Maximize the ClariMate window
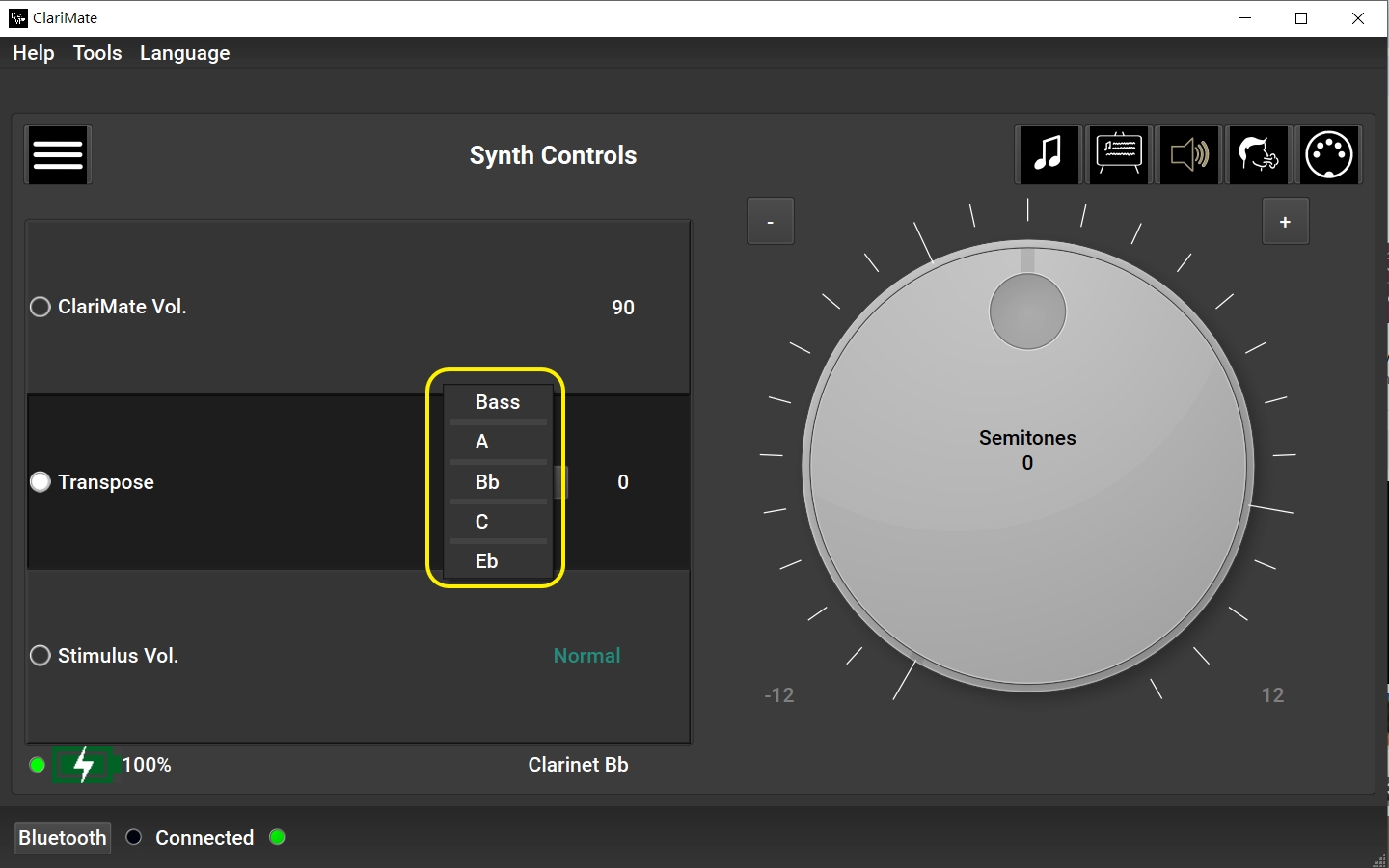This screenshot has width=1389, height=868. coord(1301,18)
